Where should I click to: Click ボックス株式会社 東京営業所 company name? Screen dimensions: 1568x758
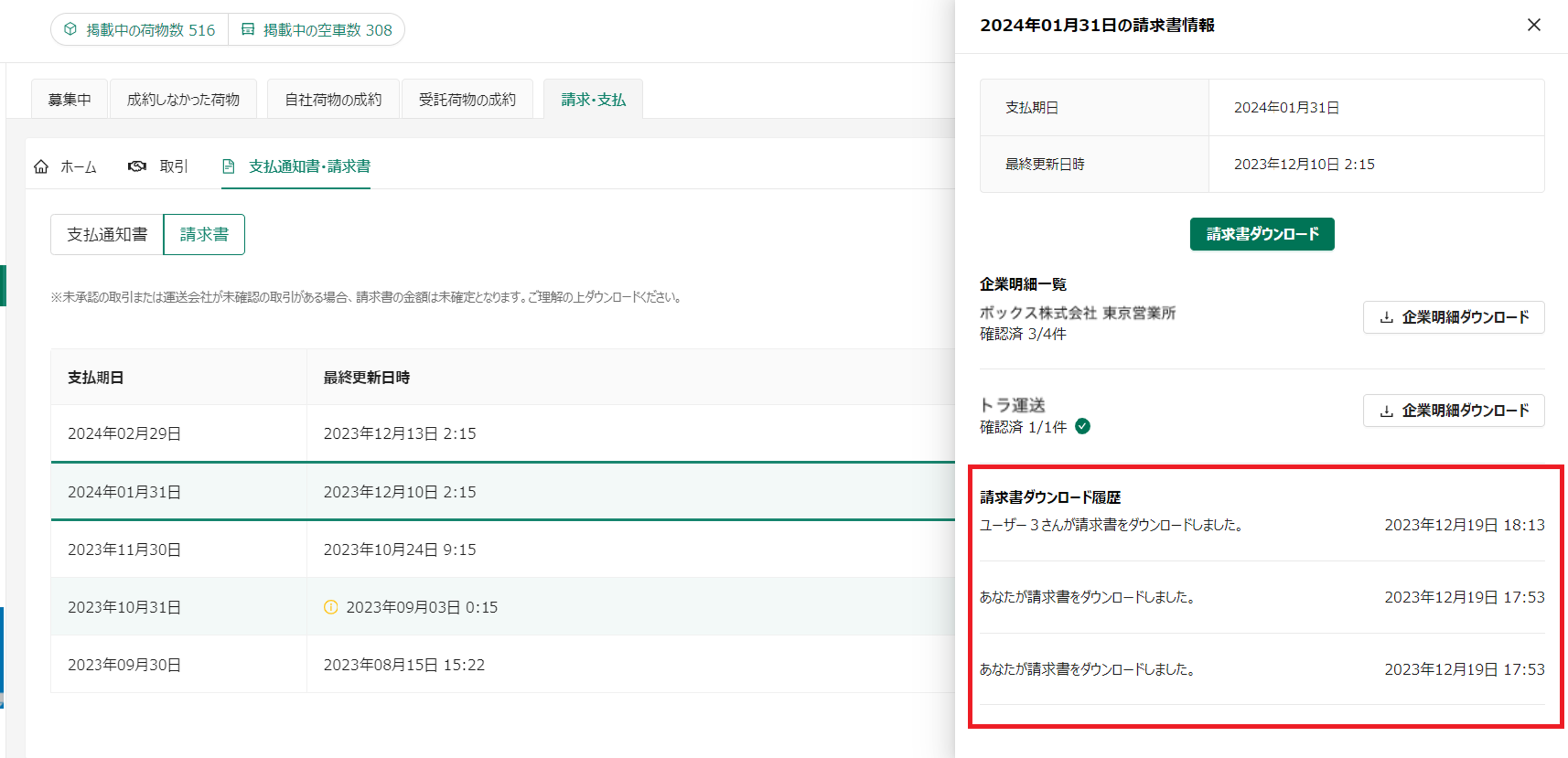click(1077, 312)
